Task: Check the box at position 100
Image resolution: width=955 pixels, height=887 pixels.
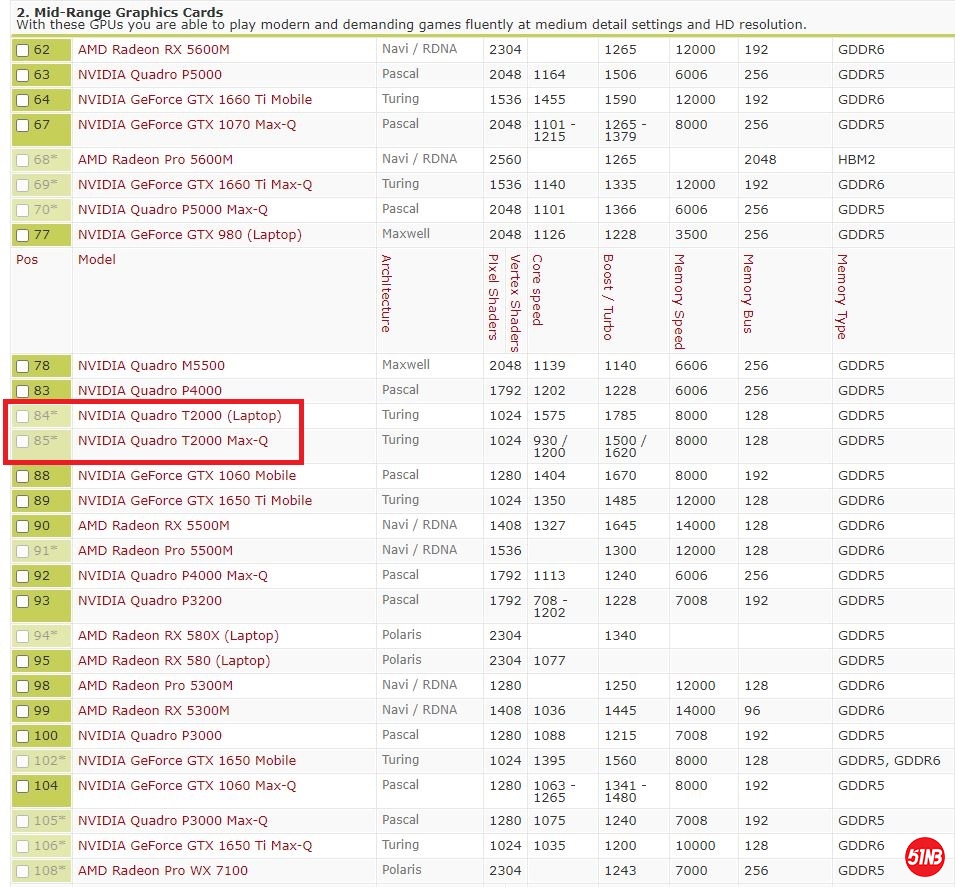Action: point(23,737)
